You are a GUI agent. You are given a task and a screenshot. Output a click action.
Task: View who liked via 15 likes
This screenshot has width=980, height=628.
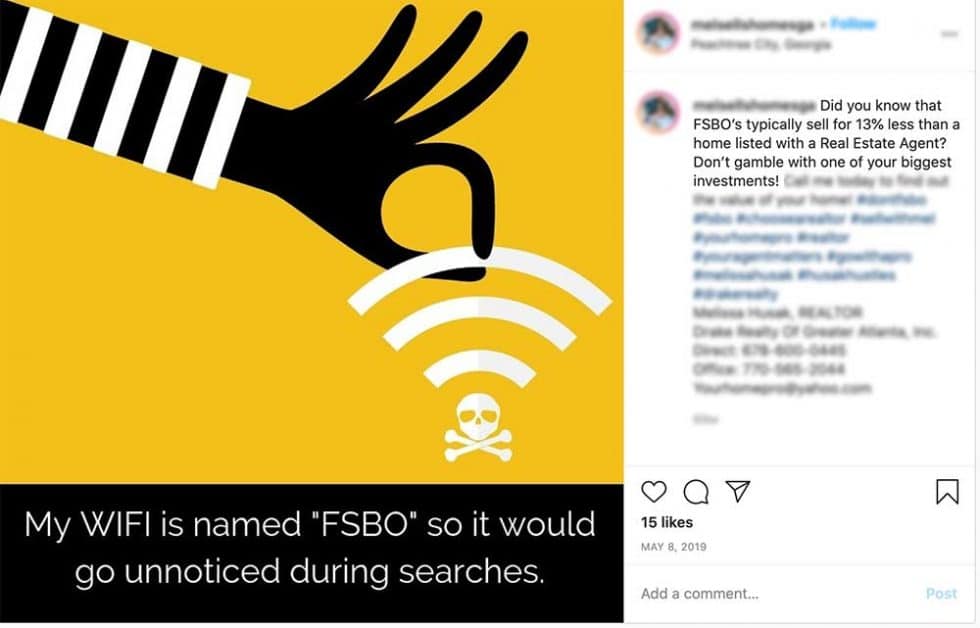pos(667,522)
